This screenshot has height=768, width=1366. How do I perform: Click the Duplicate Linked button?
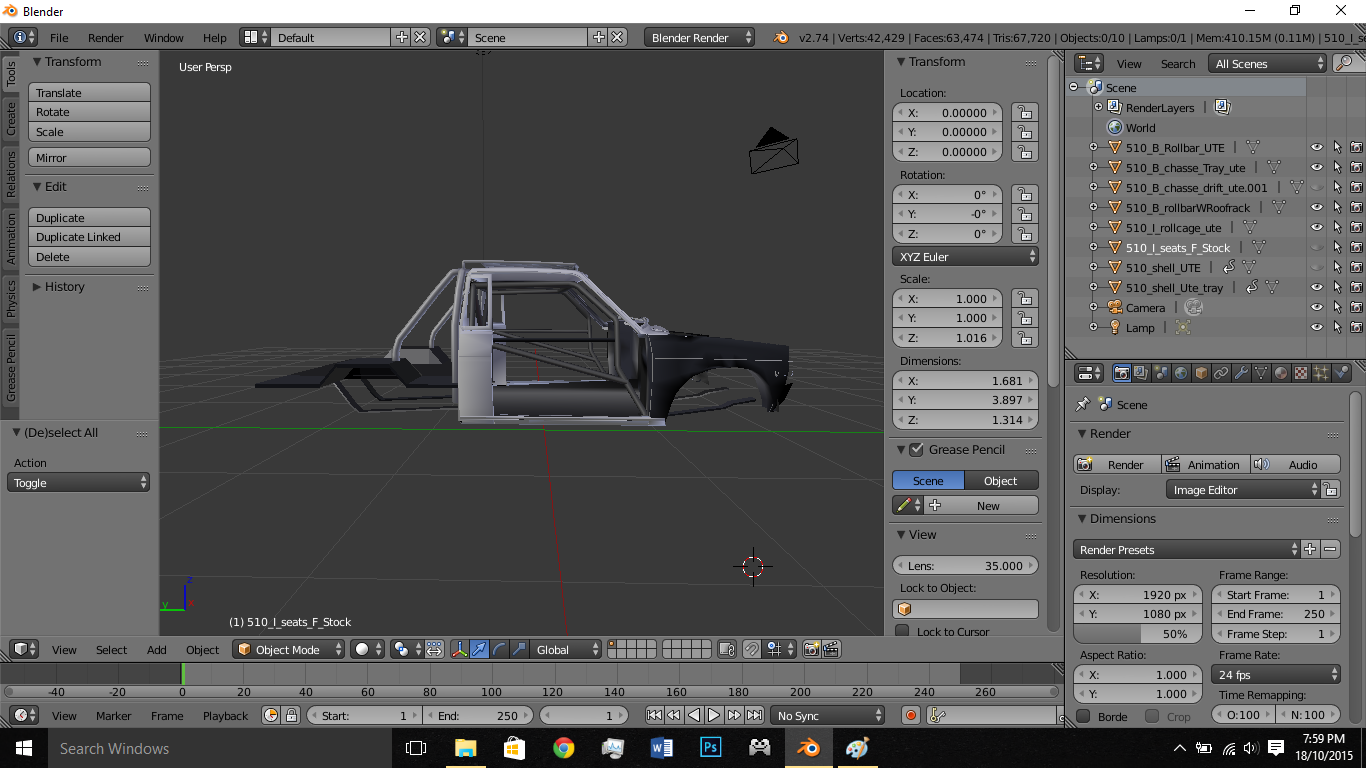click(88, 237)
